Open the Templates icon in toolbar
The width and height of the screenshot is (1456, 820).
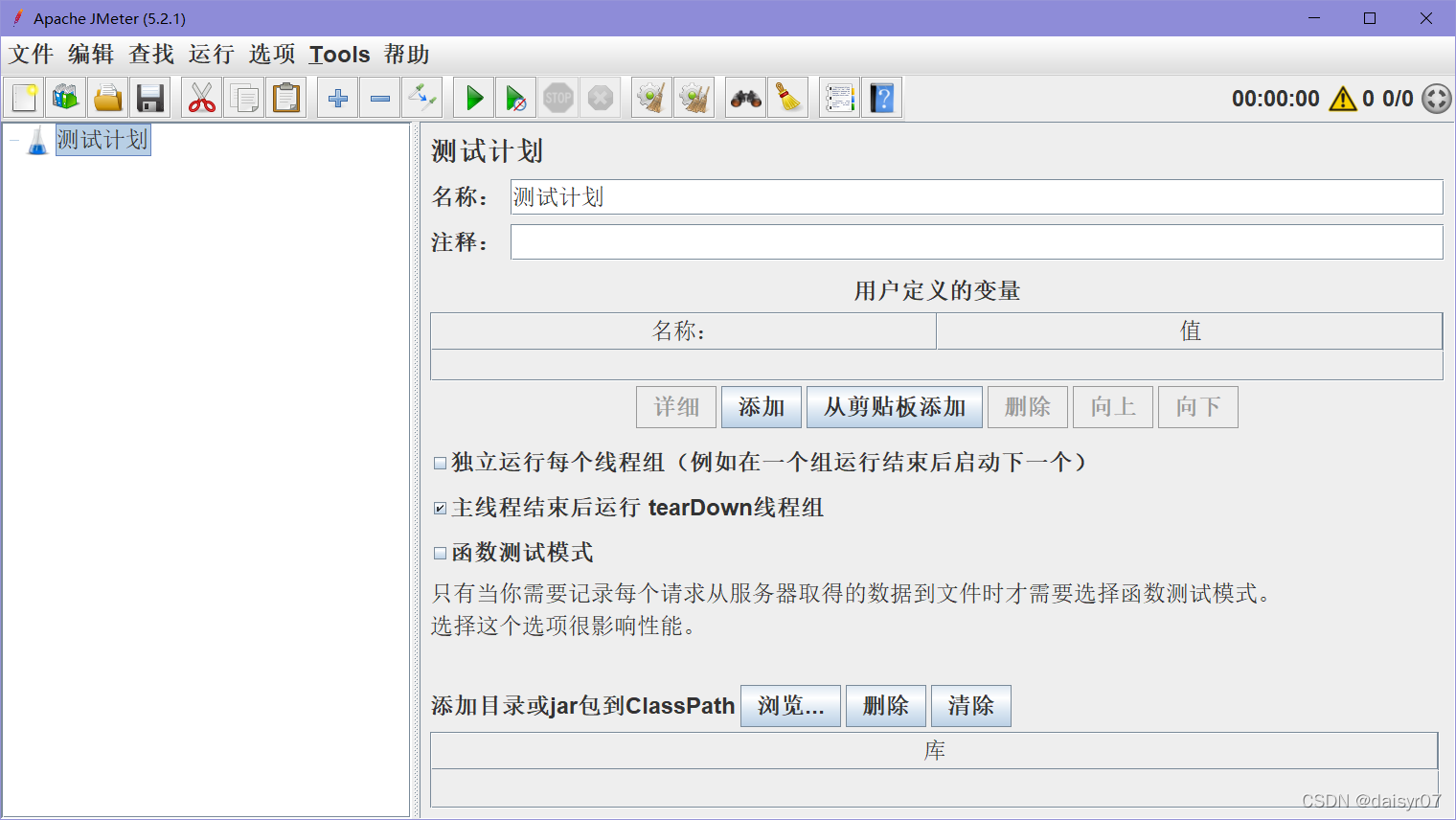[x=66, y=98]
